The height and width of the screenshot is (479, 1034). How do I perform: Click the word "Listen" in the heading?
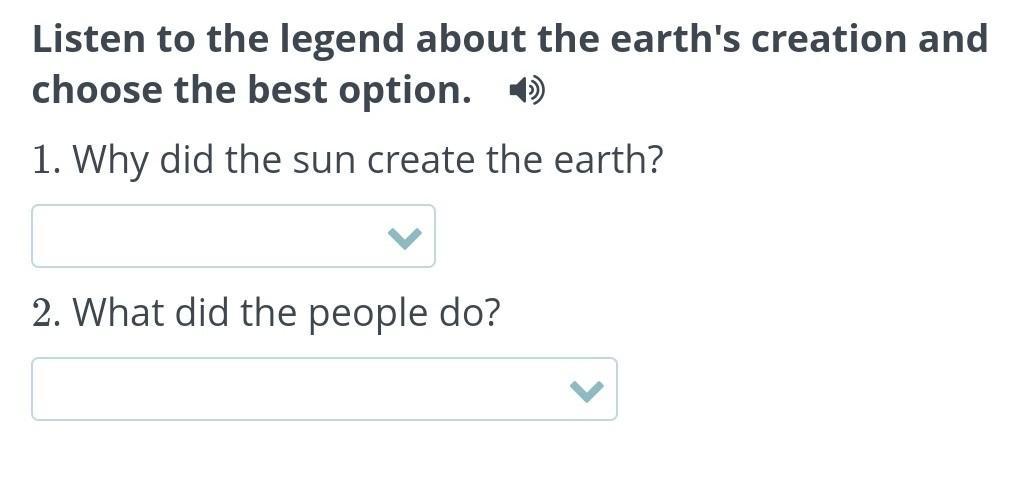tap(85, 40)
